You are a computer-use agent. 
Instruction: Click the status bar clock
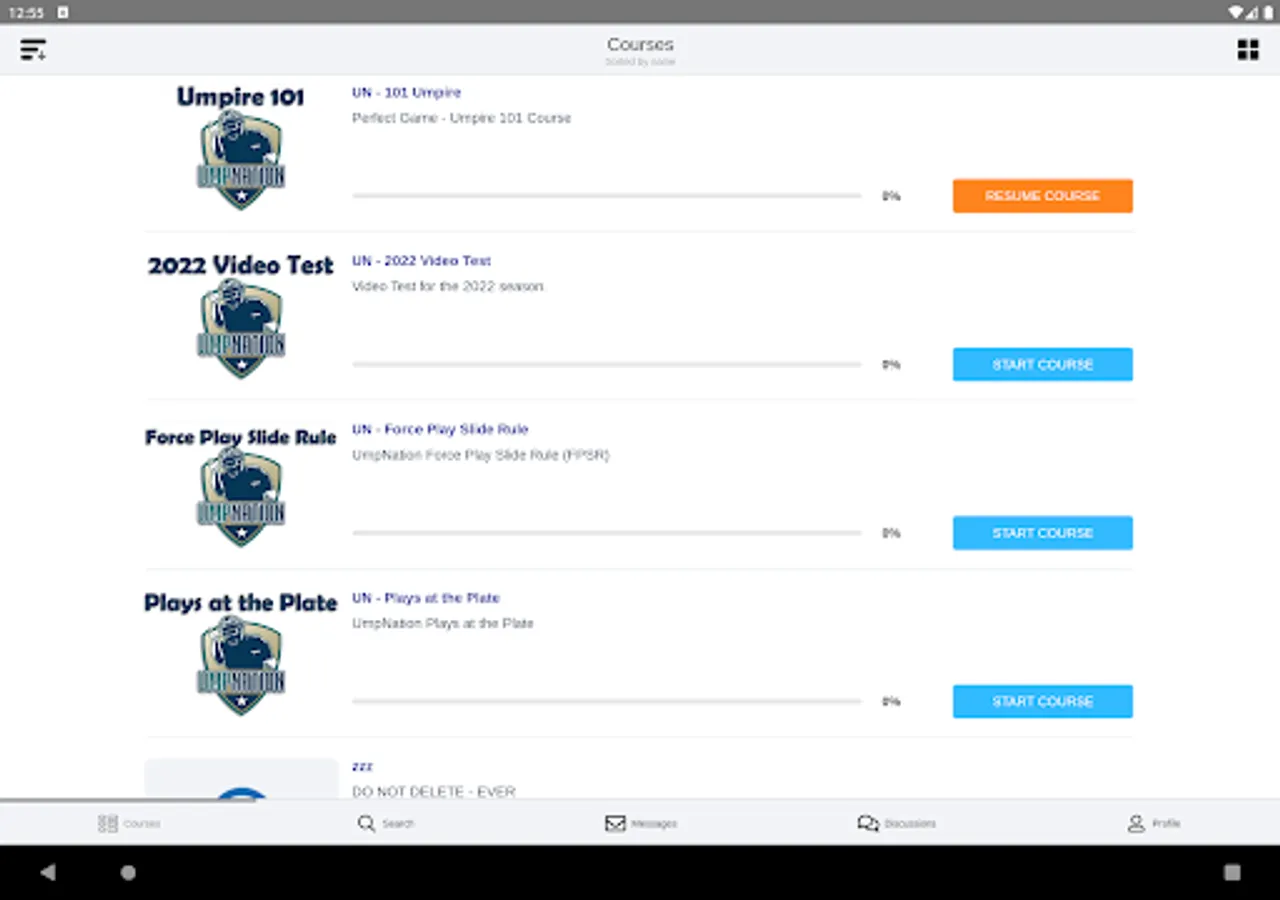pyautogui.click(x=26, y=12)
